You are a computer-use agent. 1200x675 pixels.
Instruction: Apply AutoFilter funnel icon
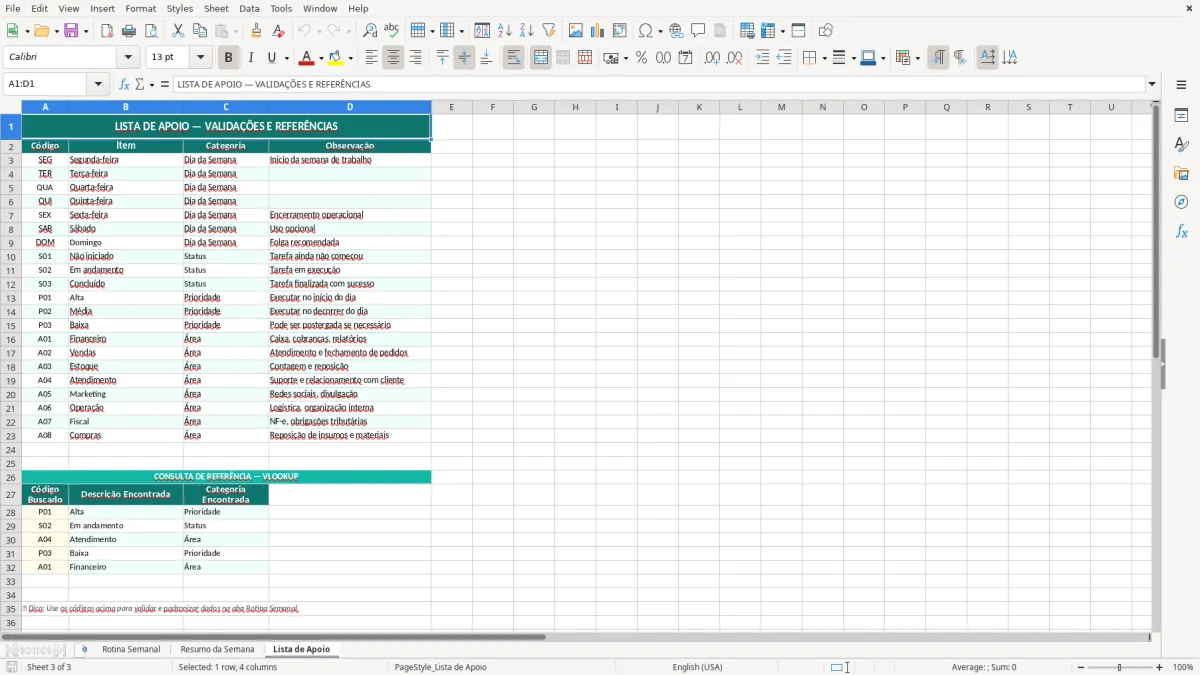point(549,31)
